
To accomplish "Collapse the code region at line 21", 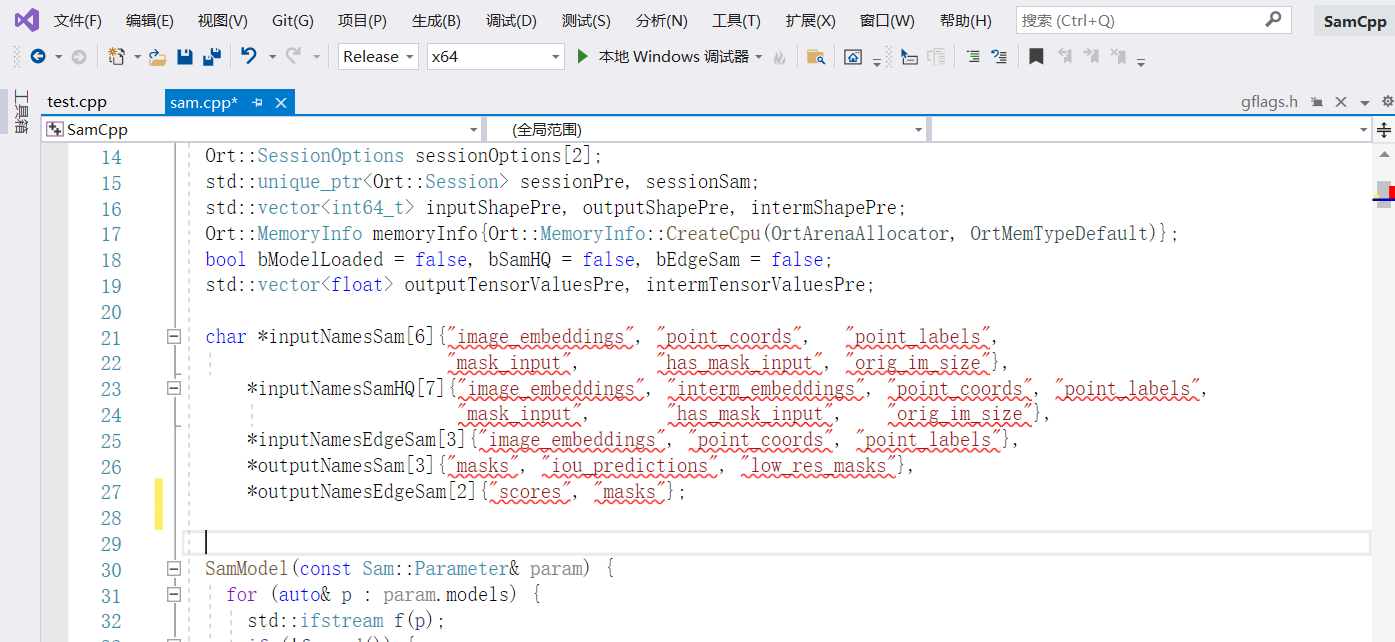I will (173, 336).
